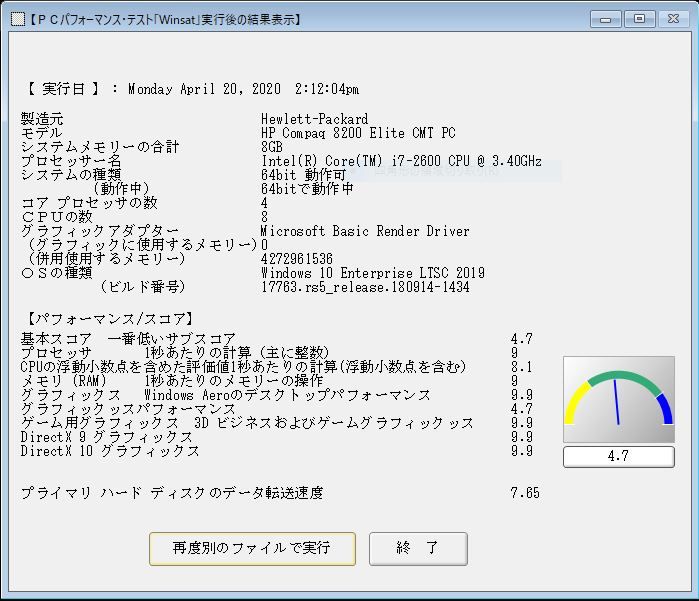Click the Intel Core i7-2600 processor name

(x=401, y=161)
